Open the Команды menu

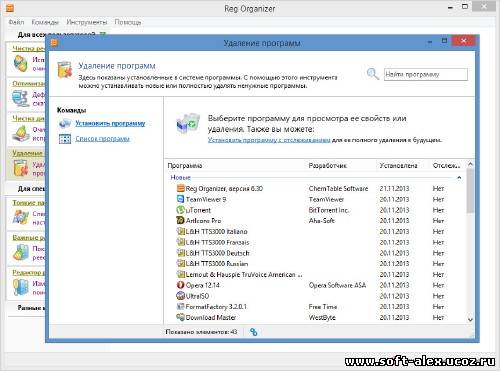tap(45, 22)
